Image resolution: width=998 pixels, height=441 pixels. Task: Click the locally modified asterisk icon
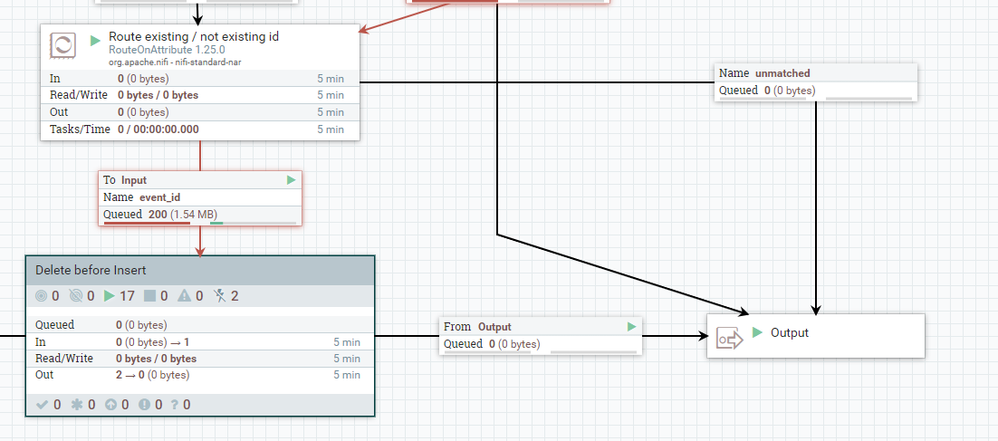coord(77,405)
